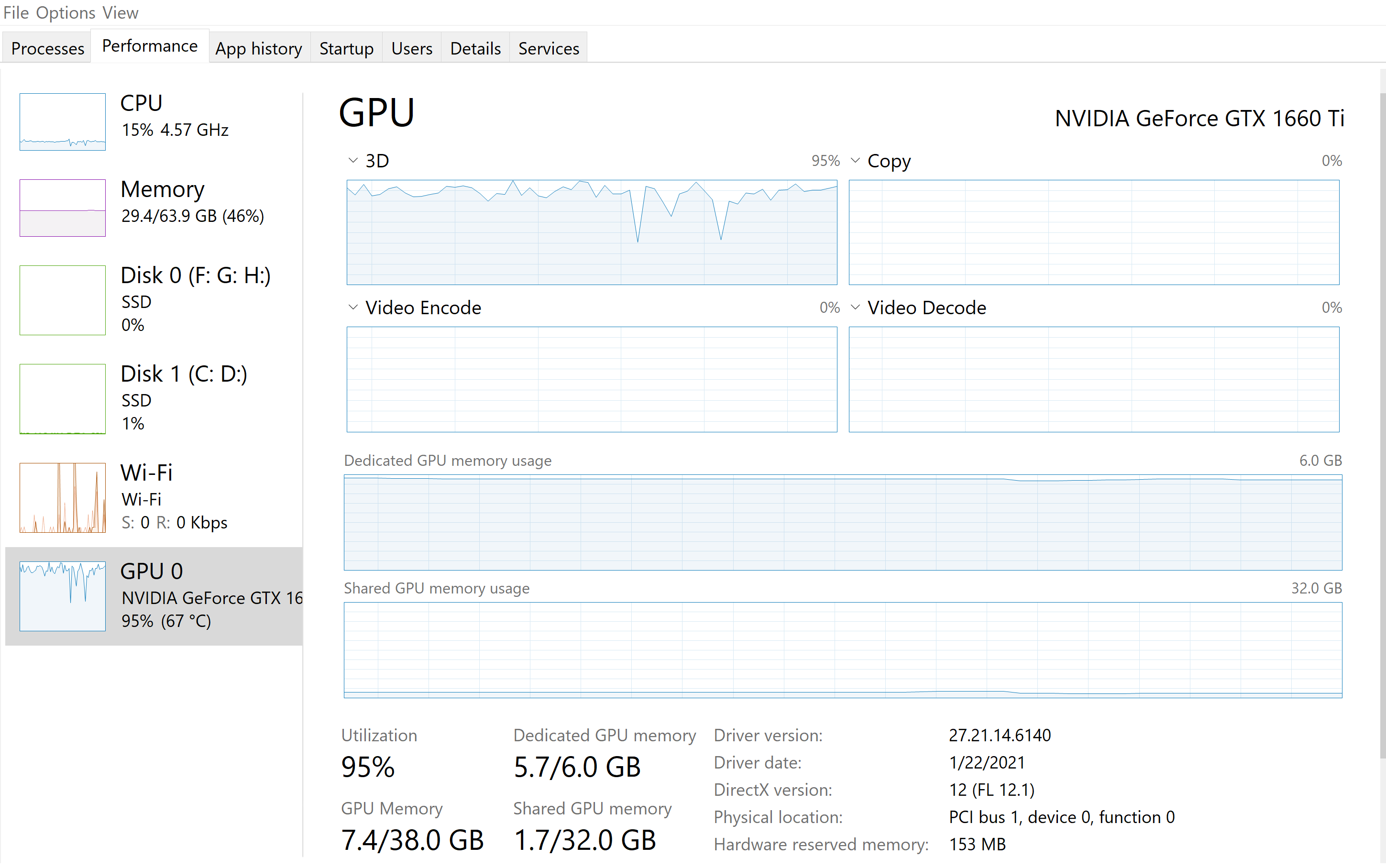Click the 7.4/38.0 GB GPU Memory value
The width and height of the screenshot is (1386, 868).
[x=412, y=840]
